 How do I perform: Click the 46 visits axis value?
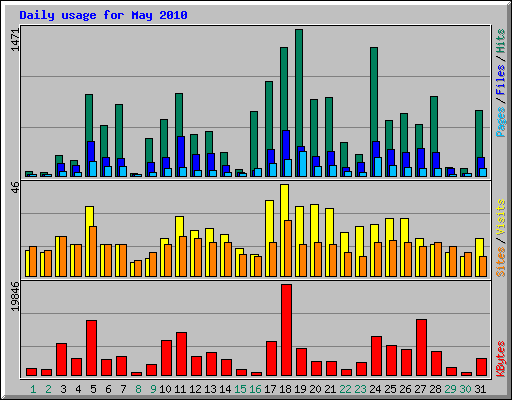coord(16,188)
